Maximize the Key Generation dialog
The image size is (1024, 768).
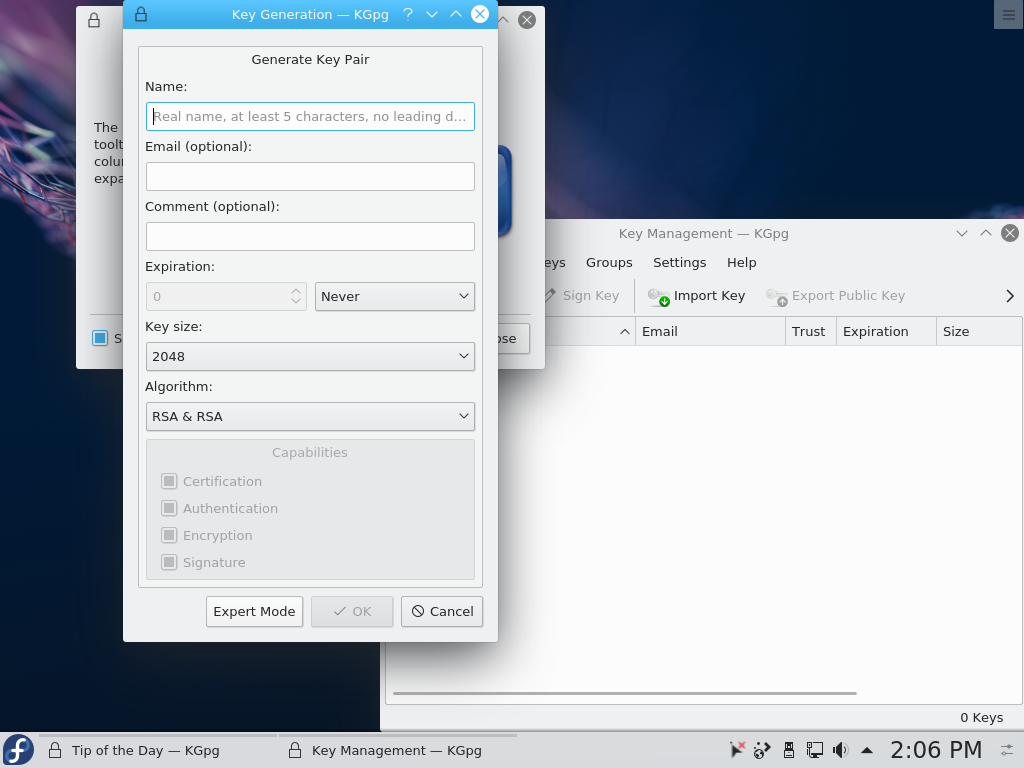456,14
